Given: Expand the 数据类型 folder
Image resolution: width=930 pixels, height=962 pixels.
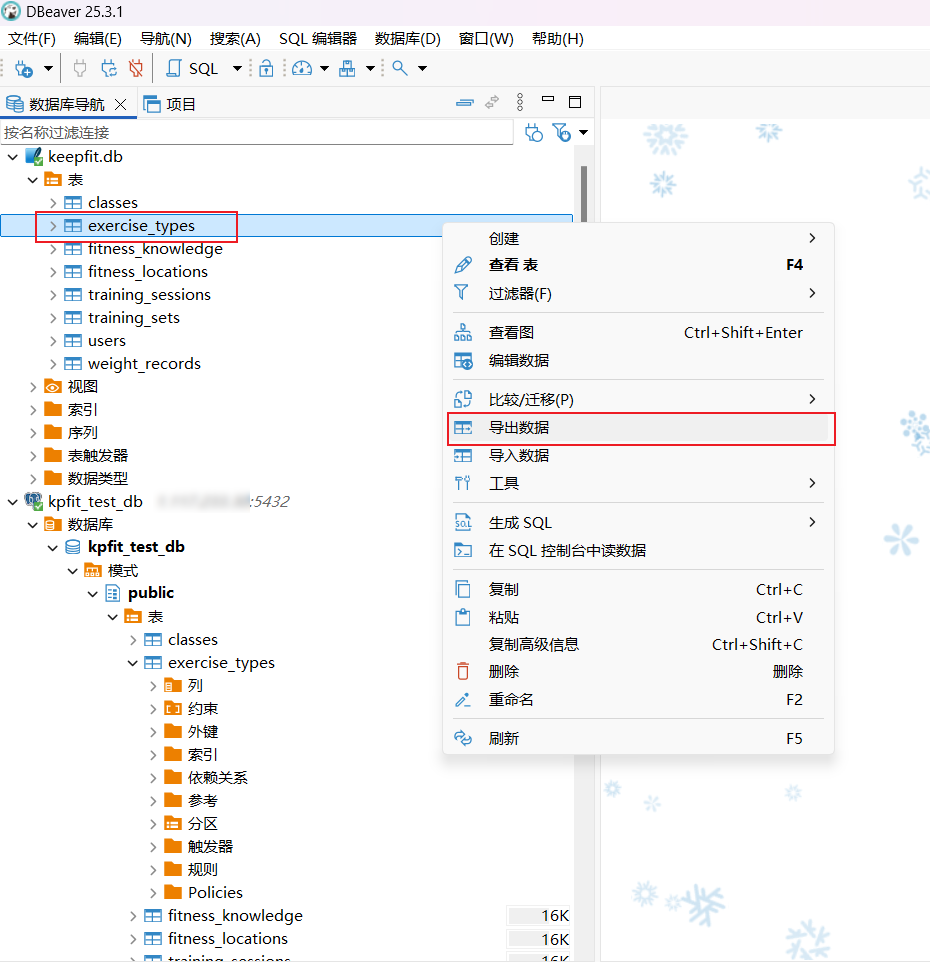Looking at the screenshot, I should pyautogui.click(x=33, y=479).
